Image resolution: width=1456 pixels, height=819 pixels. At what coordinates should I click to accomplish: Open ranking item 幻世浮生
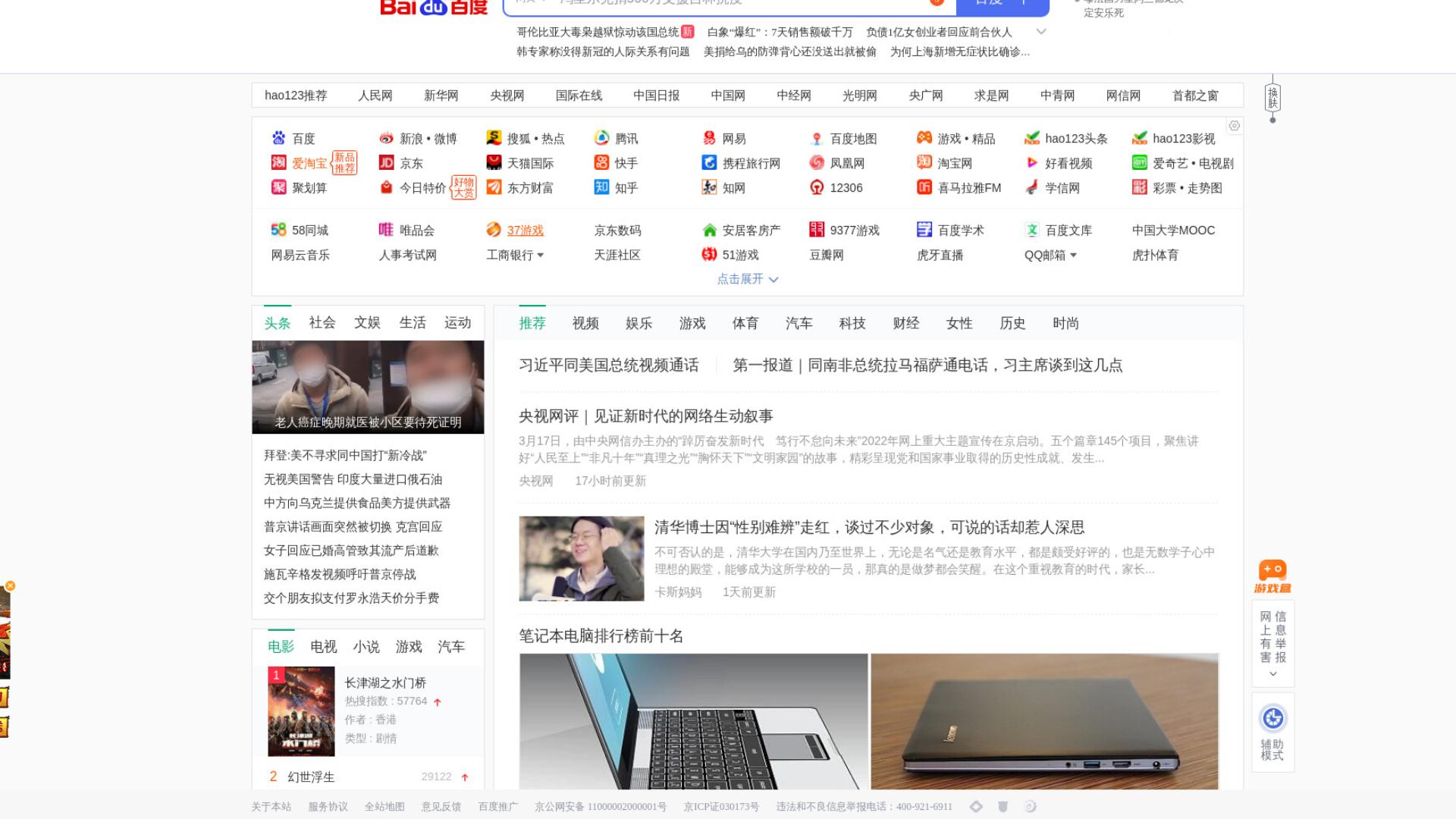311,777
